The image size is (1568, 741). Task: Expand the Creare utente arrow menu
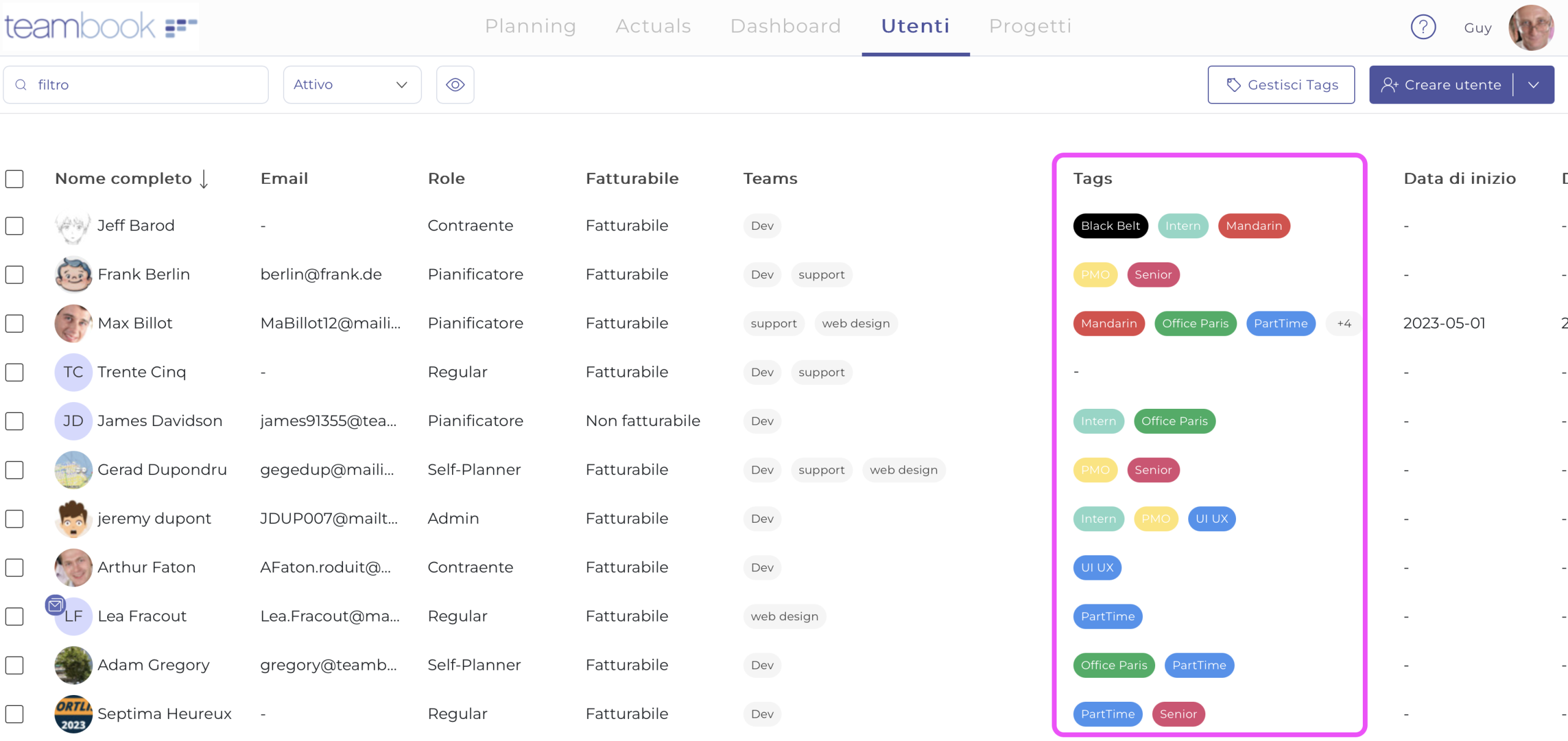[x=1534, y=85]
